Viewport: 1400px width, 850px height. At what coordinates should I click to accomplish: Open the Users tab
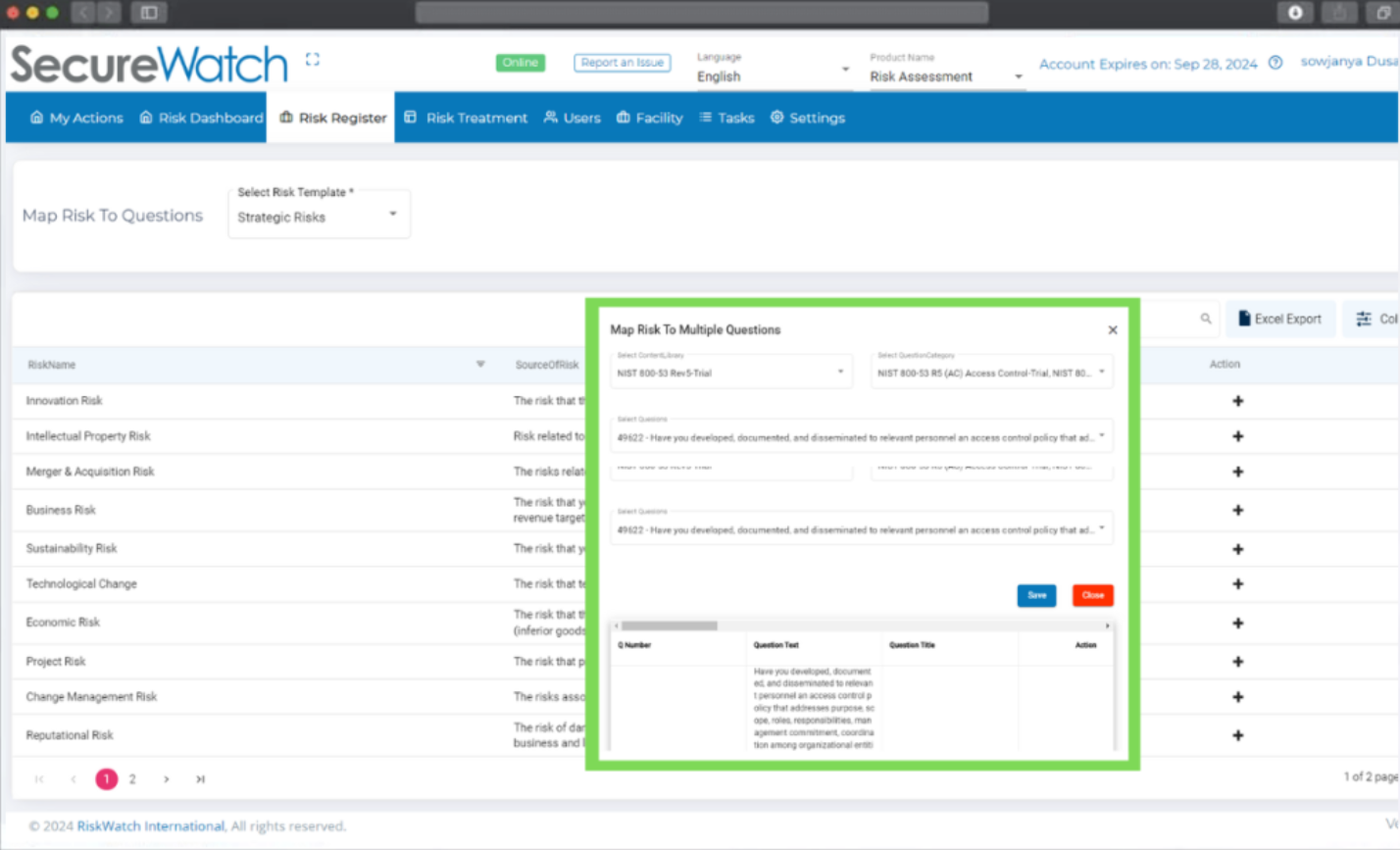coord(572,118)
